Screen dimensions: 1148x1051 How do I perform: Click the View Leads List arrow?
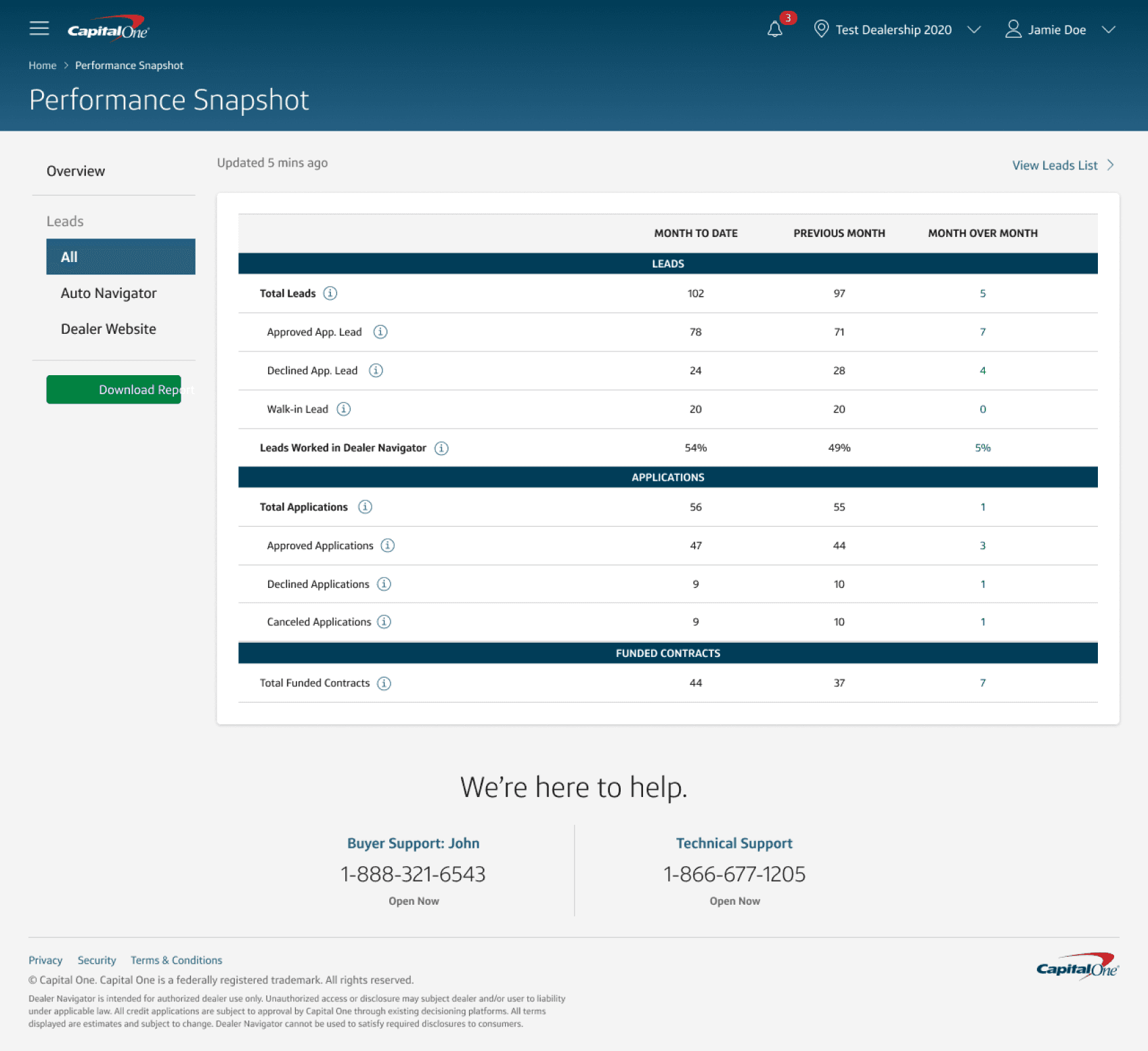click(x=1110, y=165)
